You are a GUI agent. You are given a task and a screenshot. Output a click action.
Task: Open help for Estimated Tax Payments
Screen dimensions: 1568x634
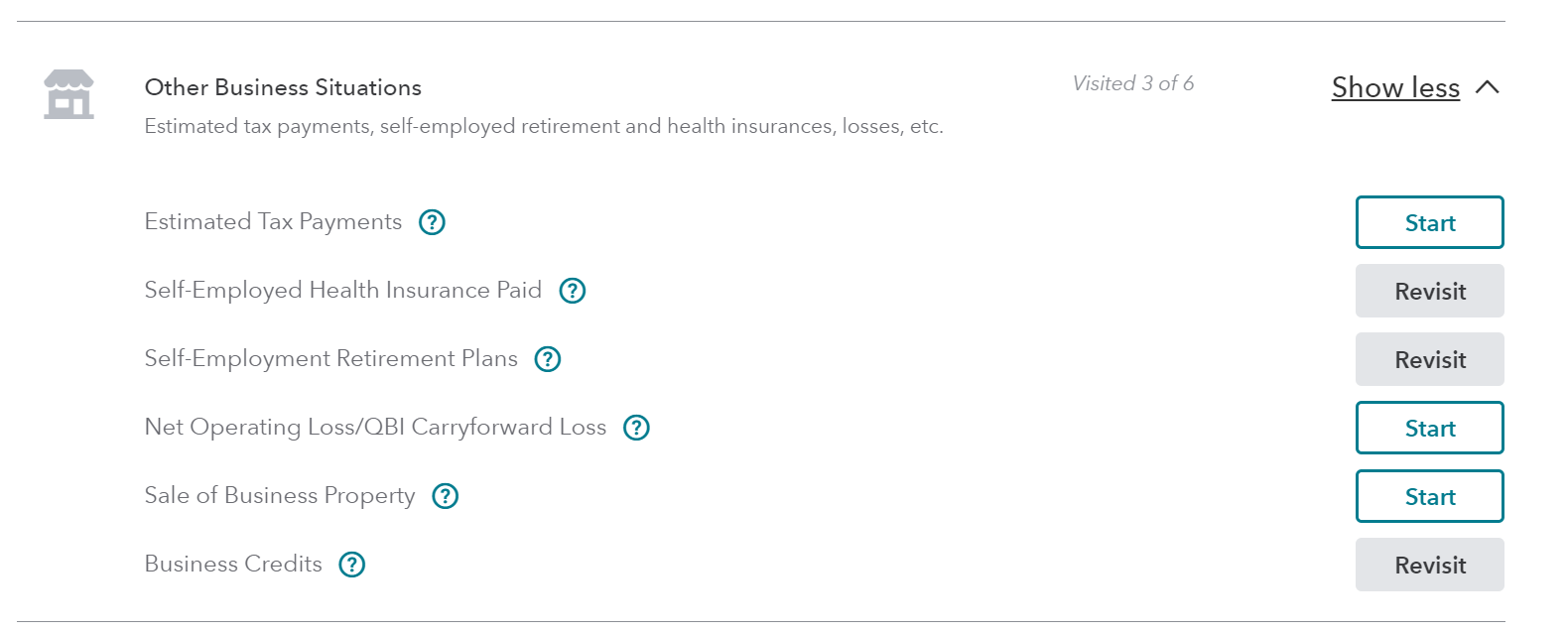coord(432,222)
